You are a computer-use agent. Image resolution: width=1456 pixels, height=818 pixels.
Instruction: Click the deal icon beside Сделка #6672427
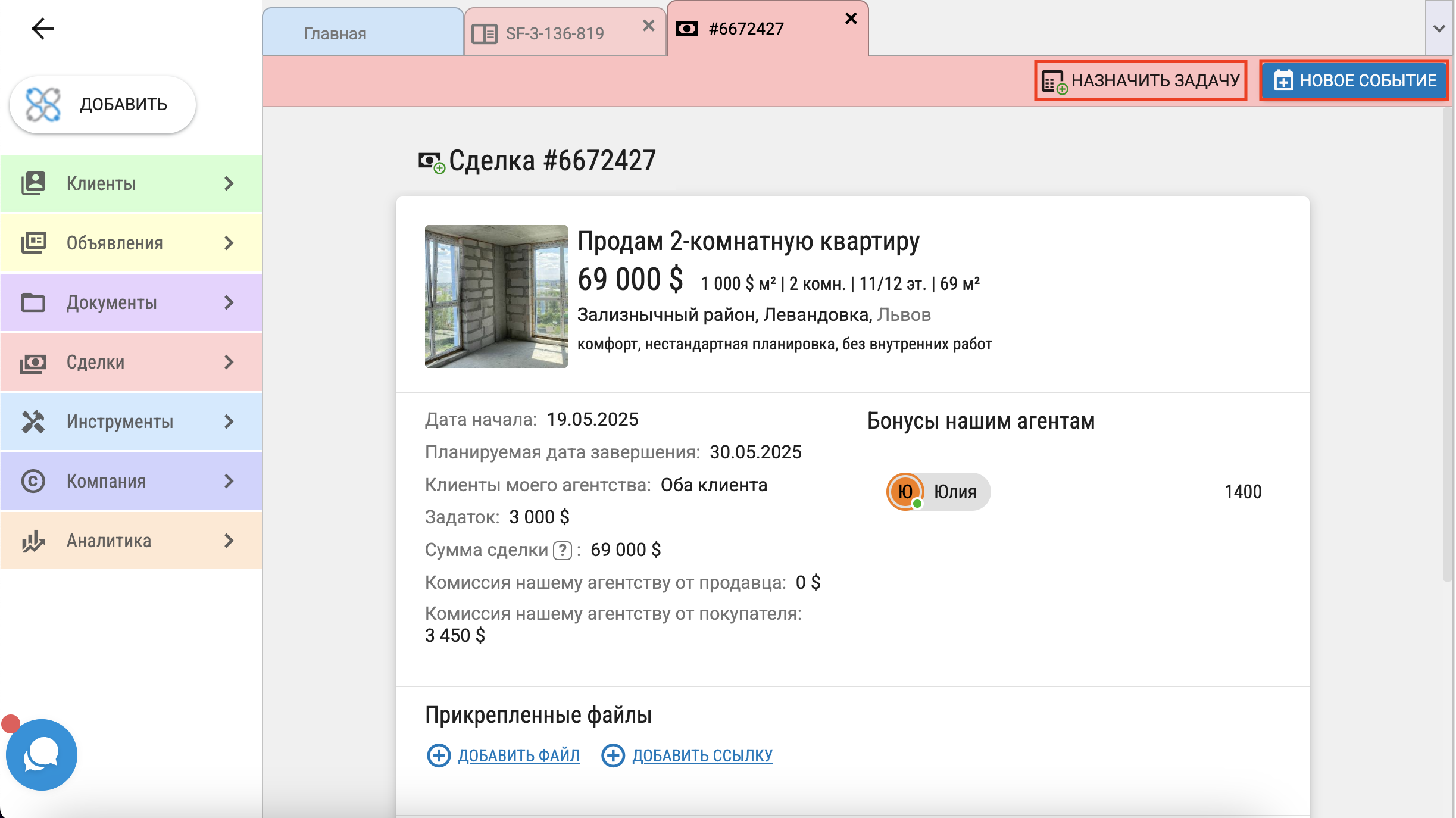click(x=432, y=162)
